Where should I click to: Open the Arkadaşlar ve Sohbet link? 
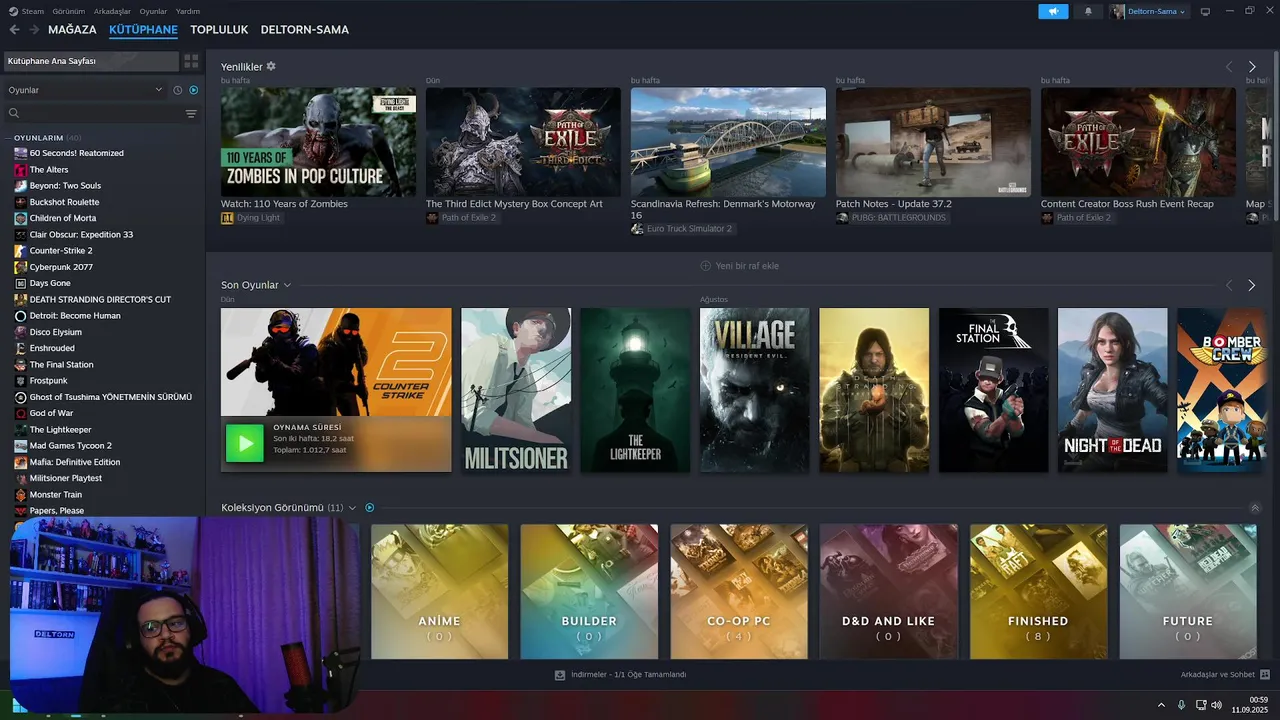[1218, 675]
